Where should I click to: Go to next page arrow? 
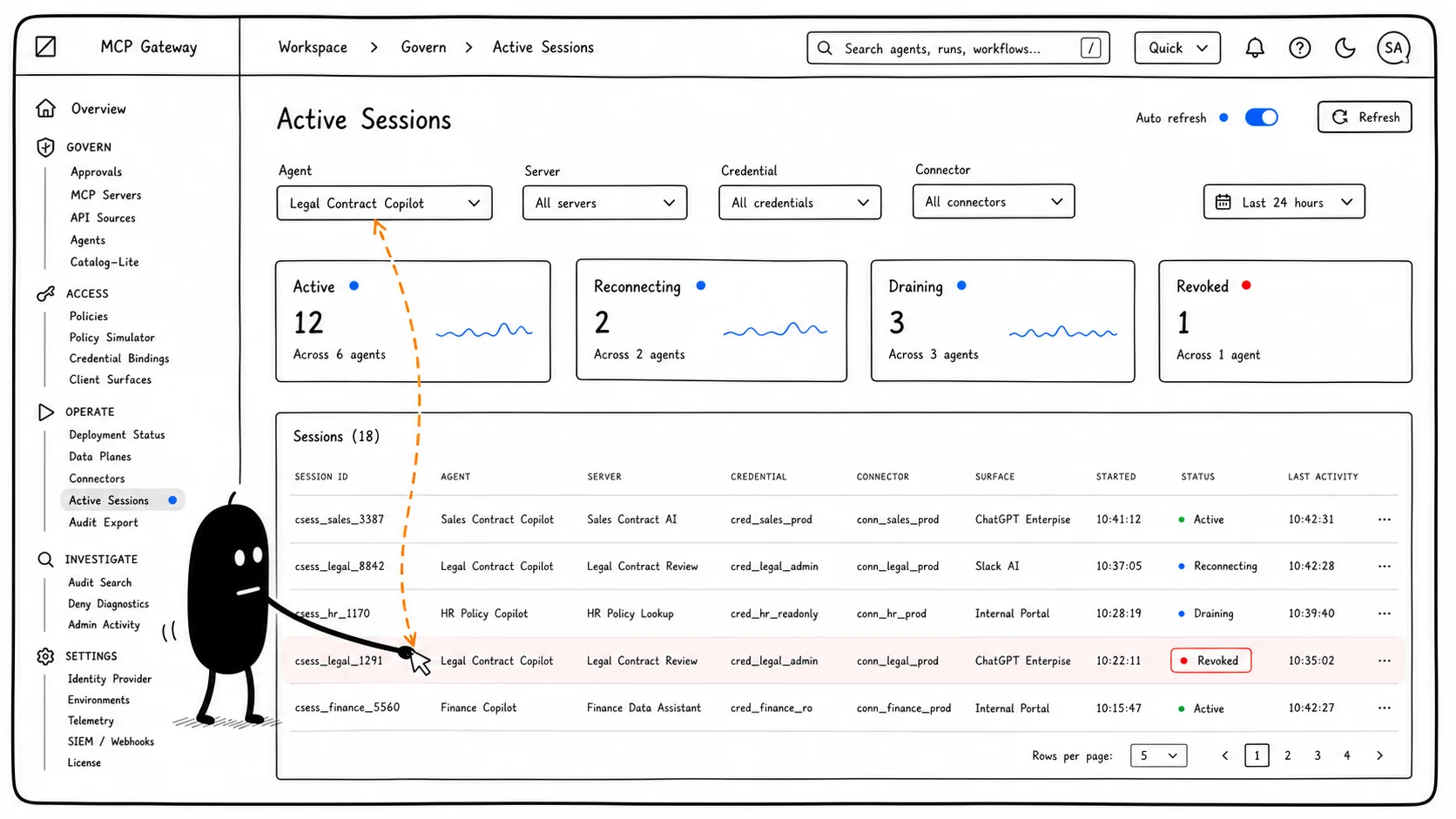coord(1379,755)
